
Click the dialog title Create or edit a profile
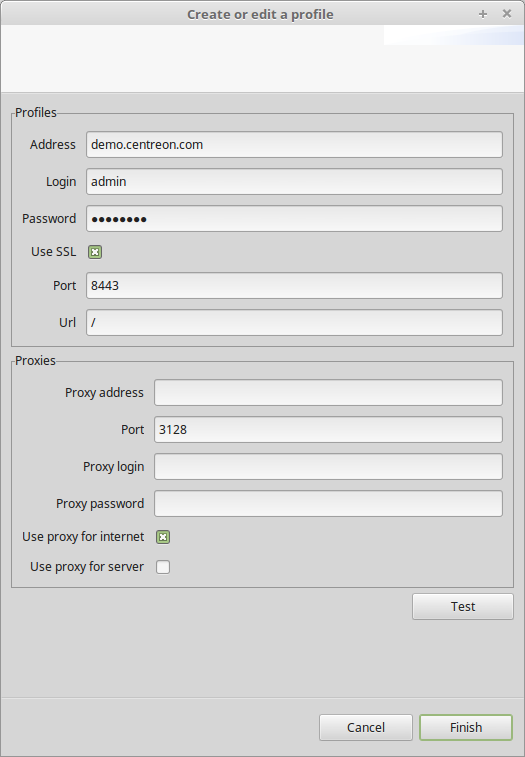[x=260, y=14]
